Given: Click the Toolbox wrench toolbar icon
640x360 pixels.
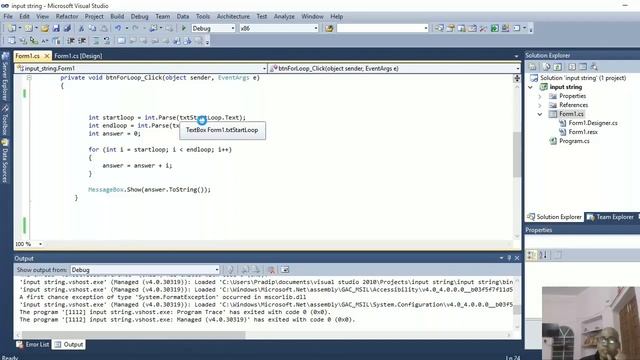Looking at the screenshot, I should click(x=483, y=28).
